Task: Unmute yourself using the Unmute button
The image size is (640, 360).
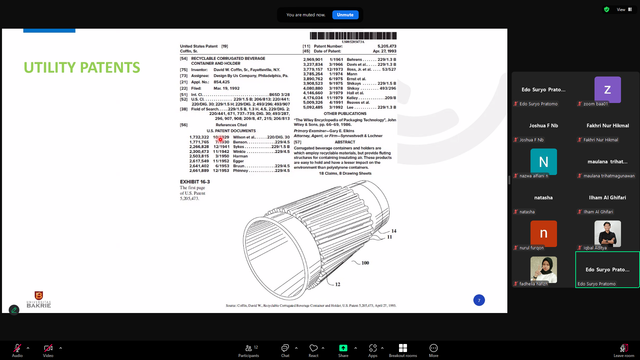Action: point(345,15)
